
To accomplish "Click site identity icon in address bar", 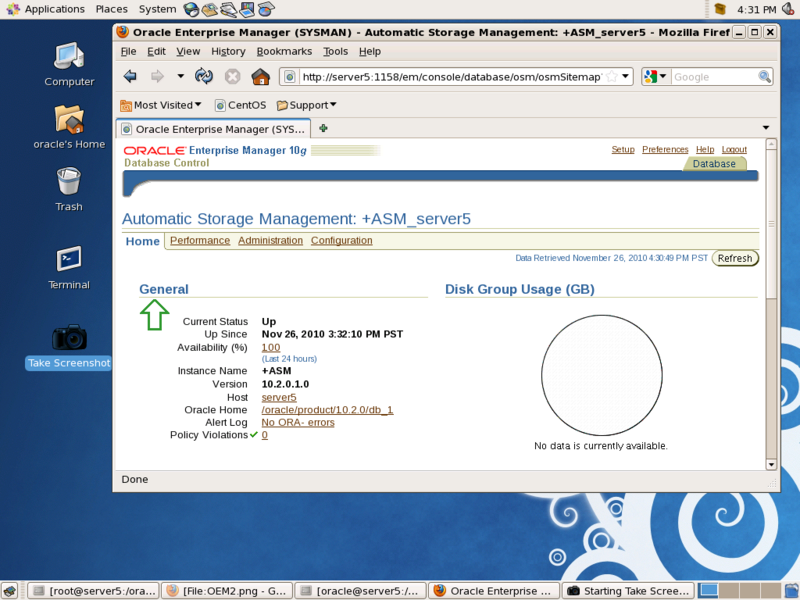I will (x=290, y=77).
